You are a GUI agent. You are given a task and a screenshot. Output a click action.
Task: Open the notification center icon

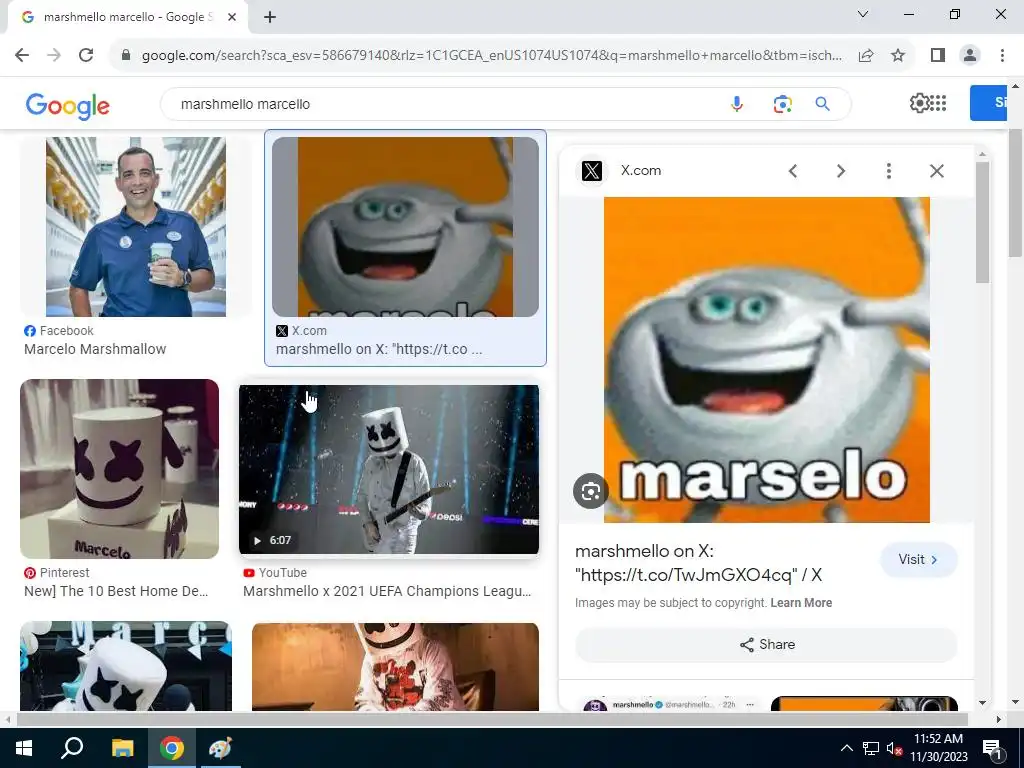(992, 749)
